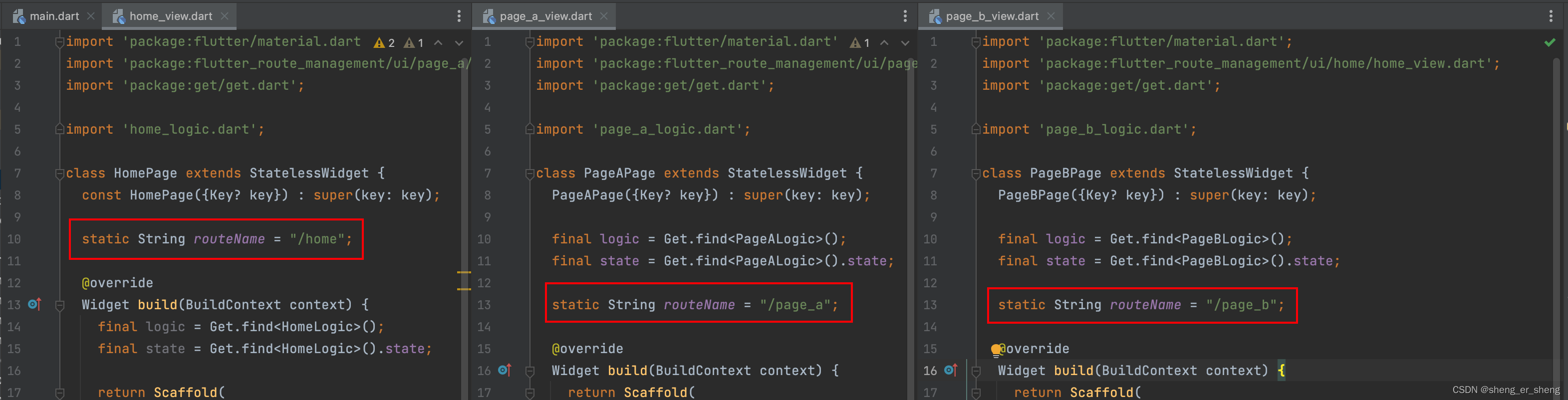The width and height of the screenshot is (1568, 400).
Task: Click 'page_b_logic.dart' import text
Action: point(1113,130)
